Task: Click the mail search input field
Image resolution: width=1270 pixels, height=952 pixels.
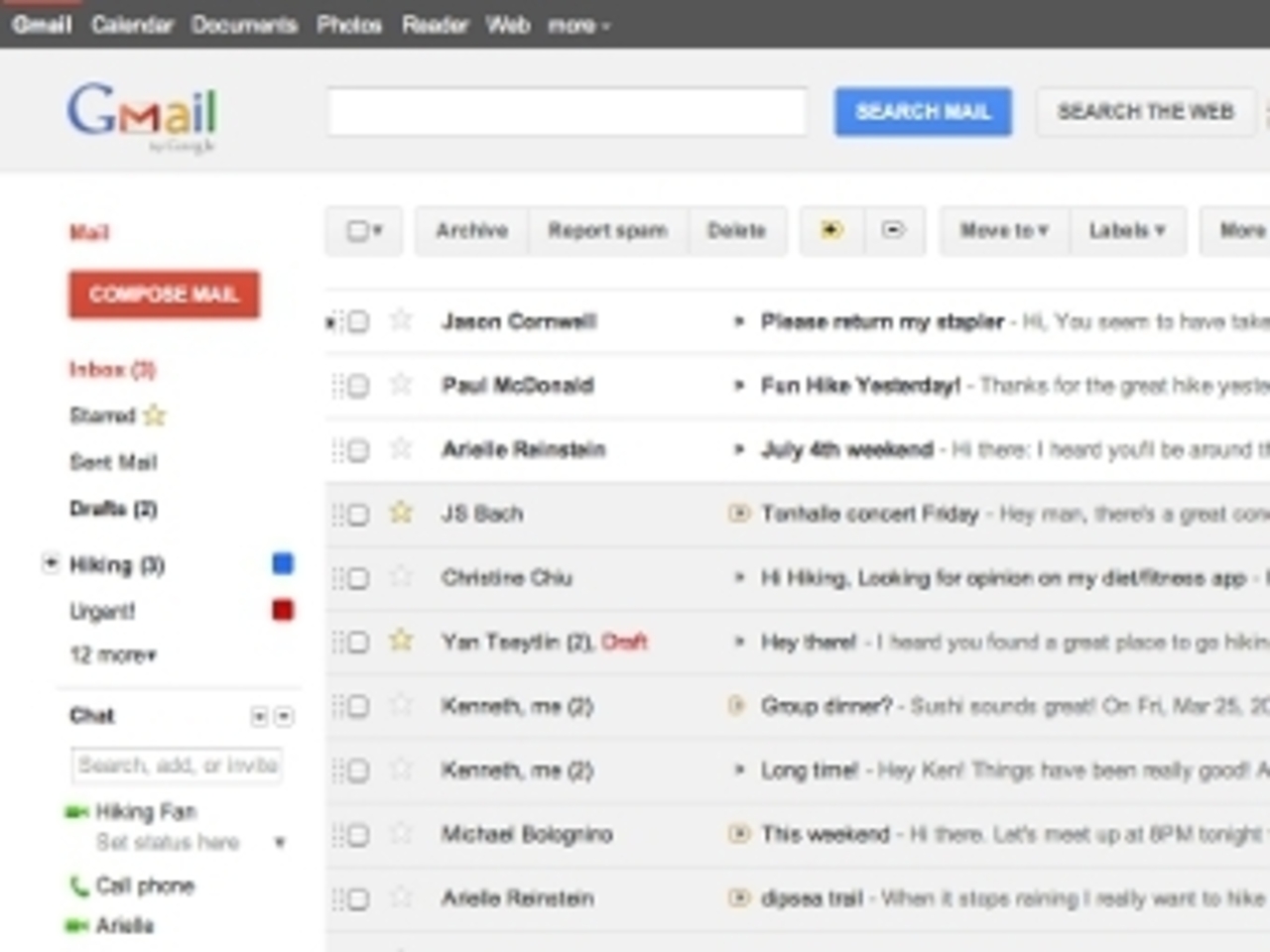Action: tap(567, 111)
